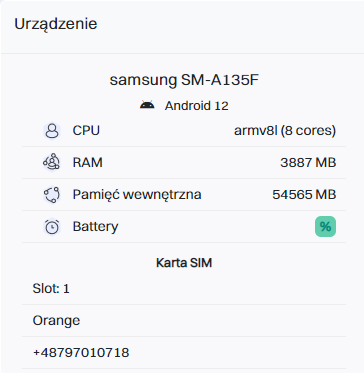Click the Orange carrier name

point(56,321)
